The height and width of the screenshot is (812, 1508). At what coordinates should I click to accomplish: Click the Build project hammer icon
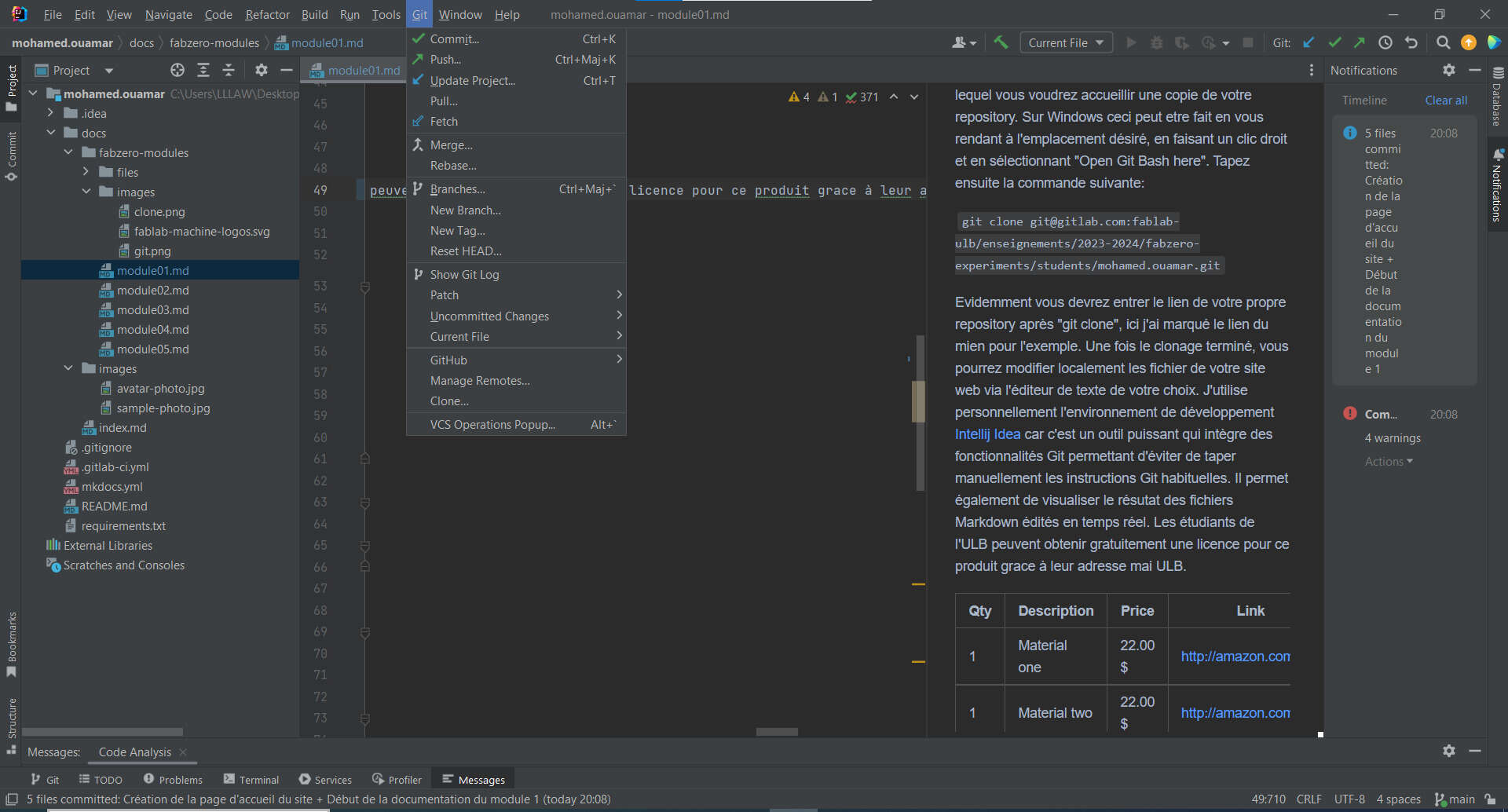1000,42
